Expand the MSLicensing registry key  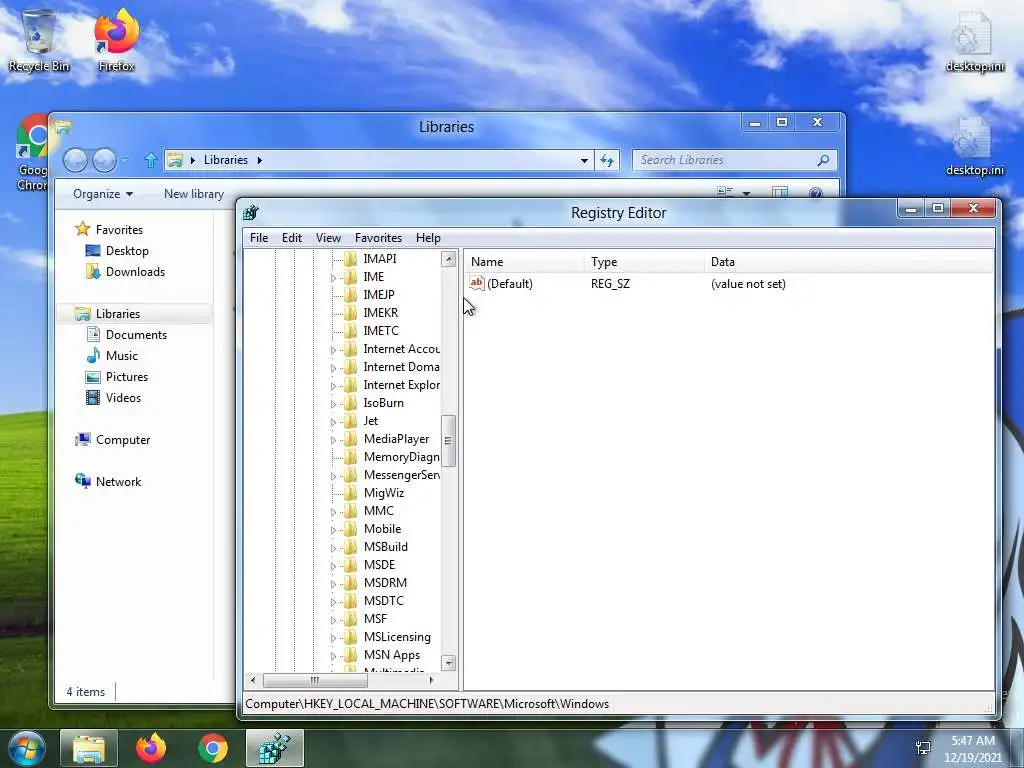tap(333, 638)
